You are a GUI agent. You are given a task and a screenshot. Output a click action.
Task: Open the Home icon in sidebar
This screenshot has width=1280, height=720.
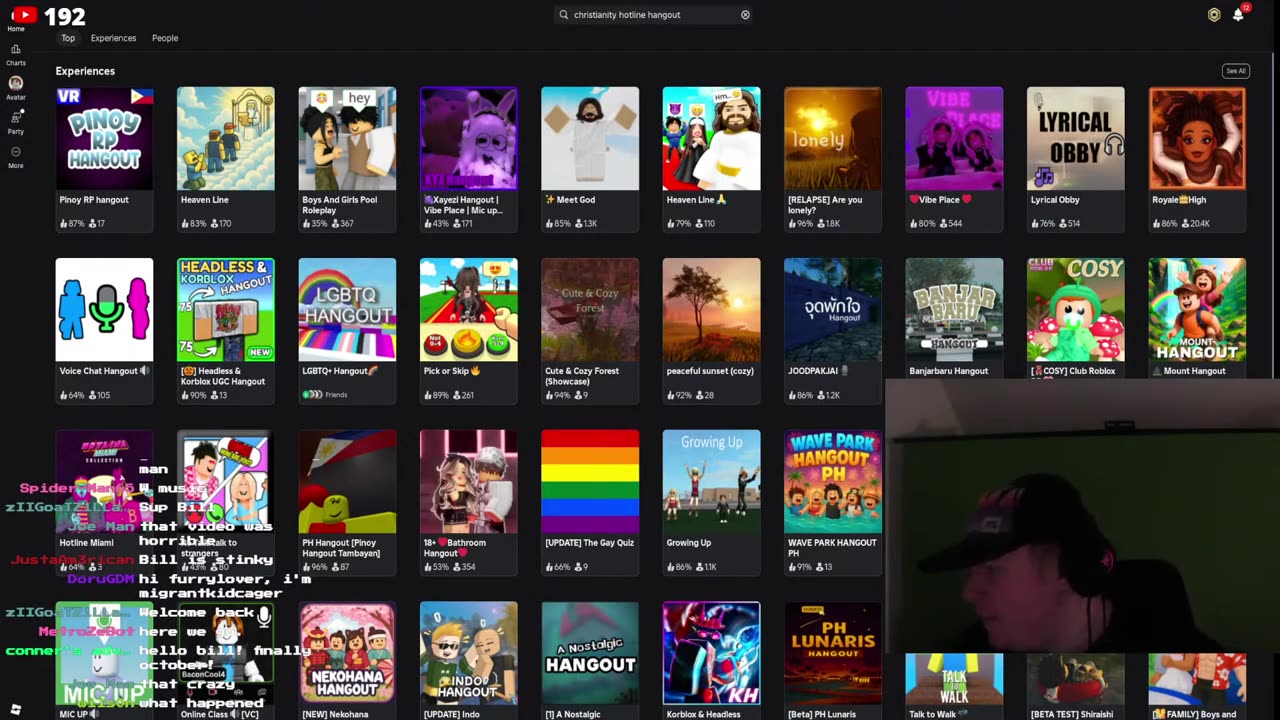click(16, 19)
